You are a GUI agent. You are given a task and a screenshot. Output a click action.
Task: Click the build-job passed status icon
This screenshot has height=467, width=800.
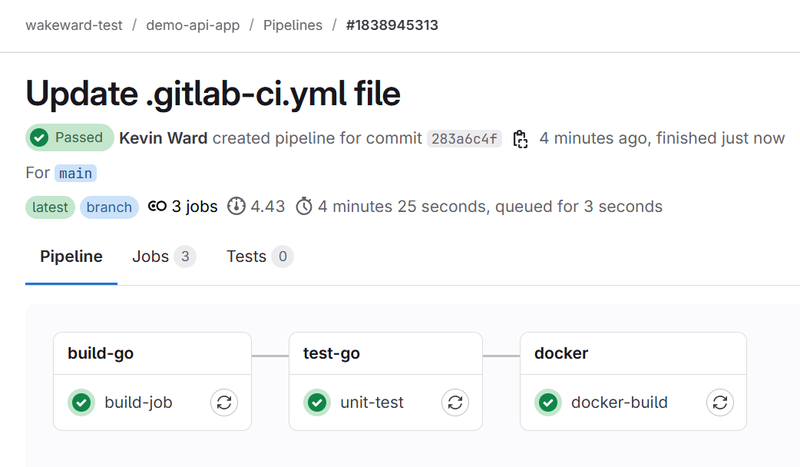pos(81,403)
